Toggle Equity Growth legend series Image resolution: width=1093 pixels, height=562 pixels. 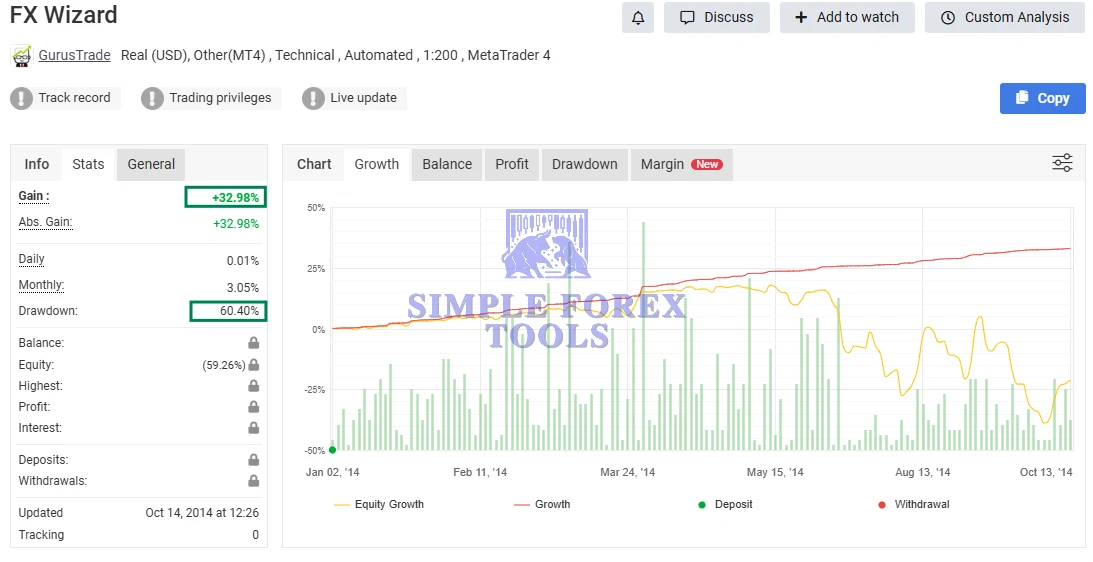[x=379, y=504]
